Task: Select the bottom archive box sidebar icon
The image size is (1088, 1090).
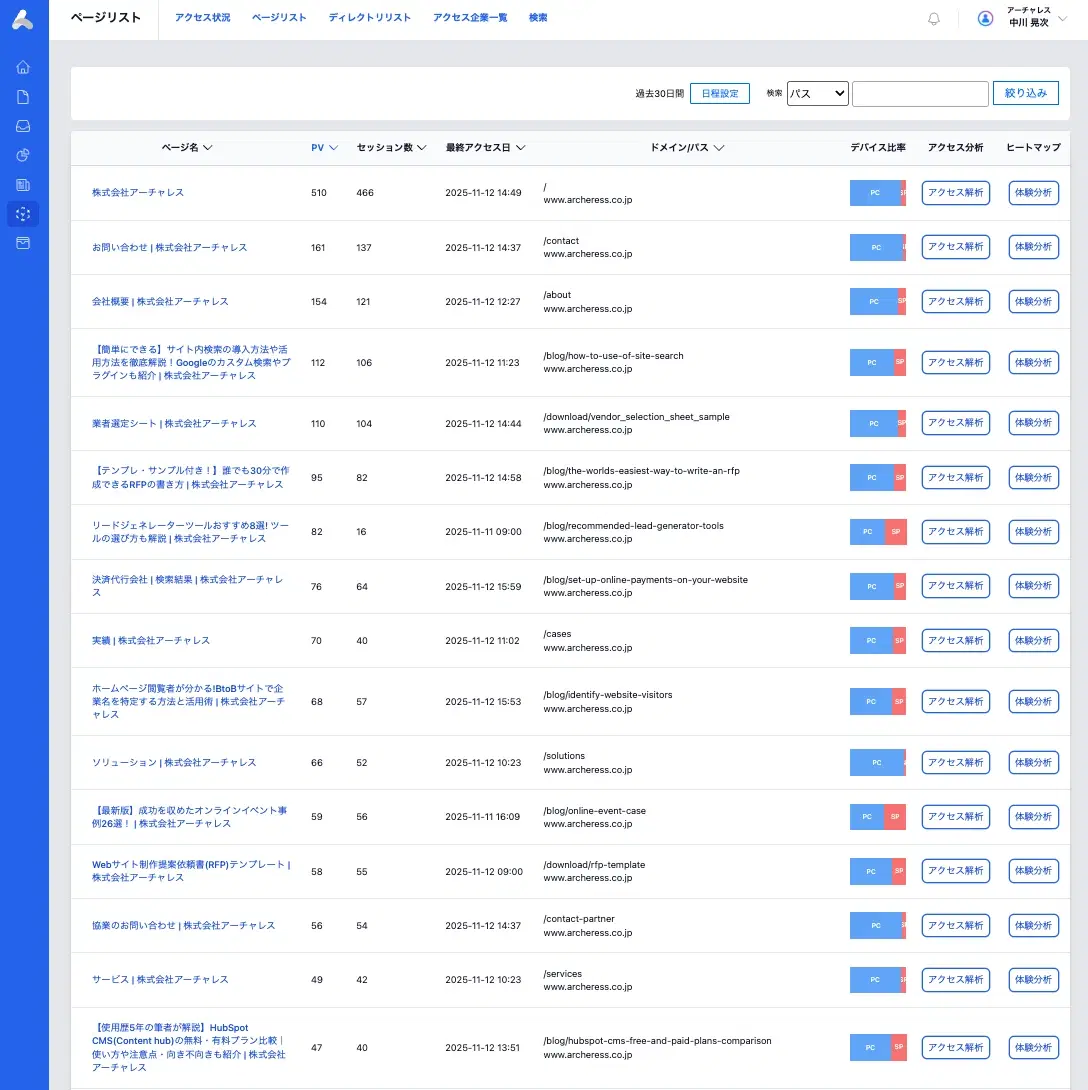Action: pyautogui.click(x=23, y=243)
